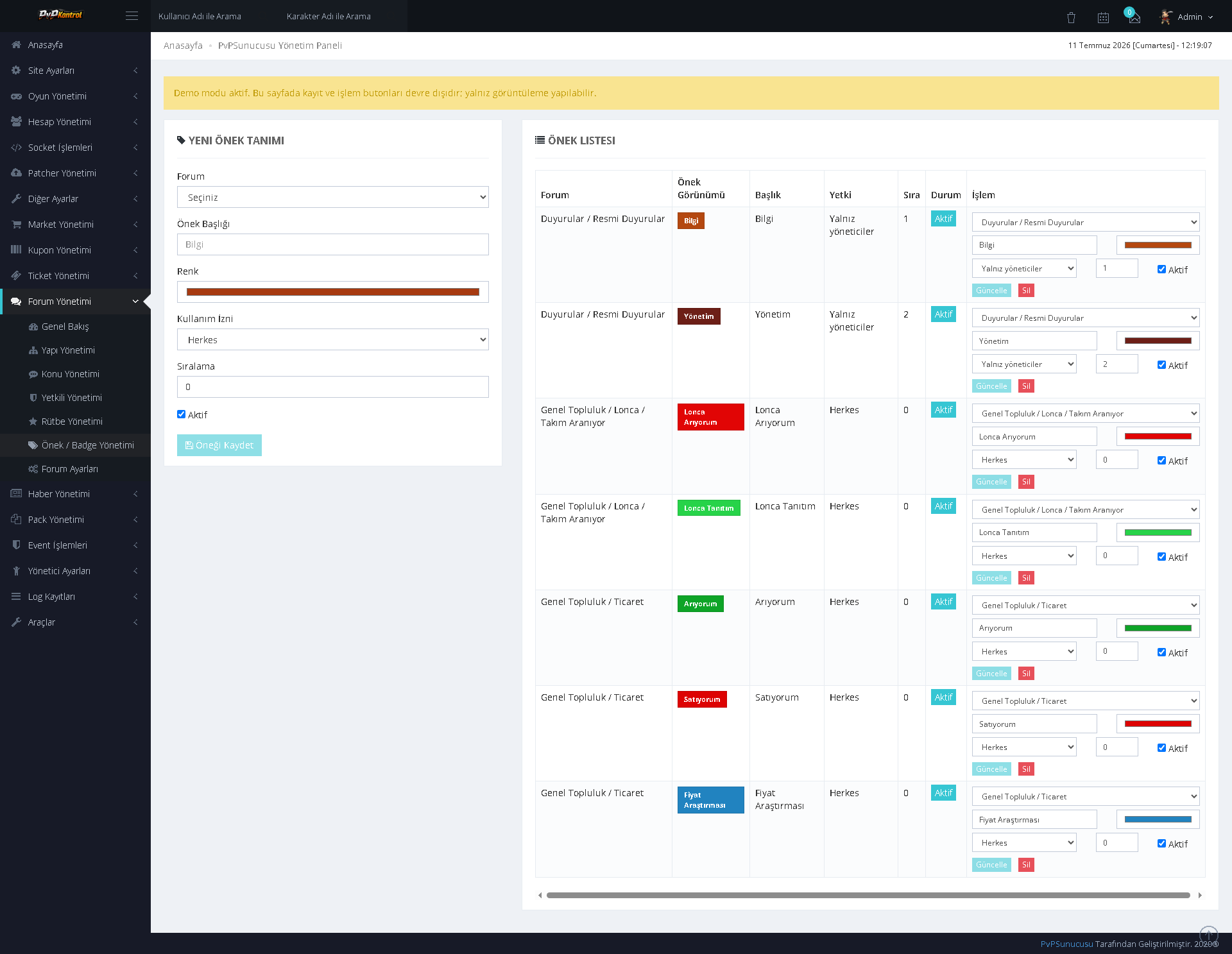Click the Anasayfa home icon in sidebar

[16, 45]
